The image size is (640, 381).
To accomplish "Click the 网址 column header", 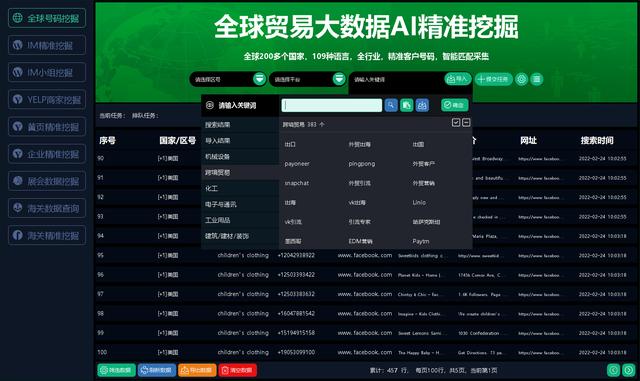I will (x=528, y=140).
